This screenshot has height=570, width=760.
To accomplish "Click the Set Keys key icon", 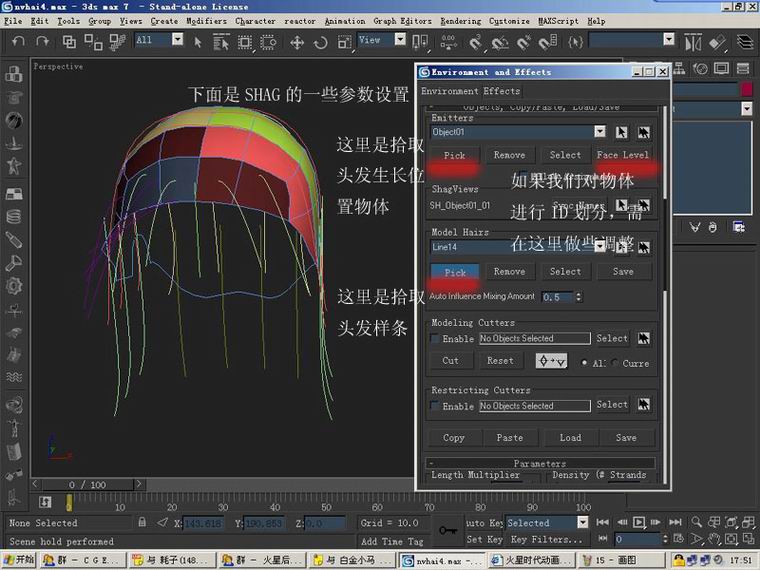I will click(447, 530).
